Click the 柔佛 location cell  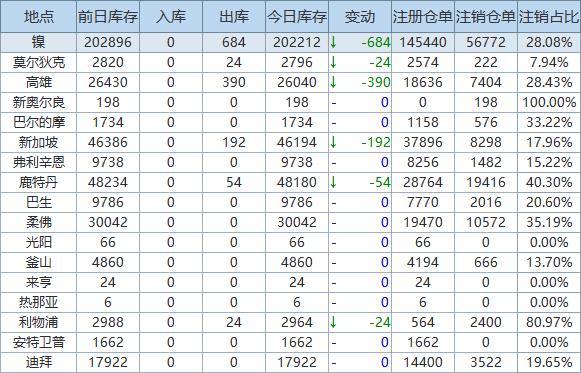(39, 222)
